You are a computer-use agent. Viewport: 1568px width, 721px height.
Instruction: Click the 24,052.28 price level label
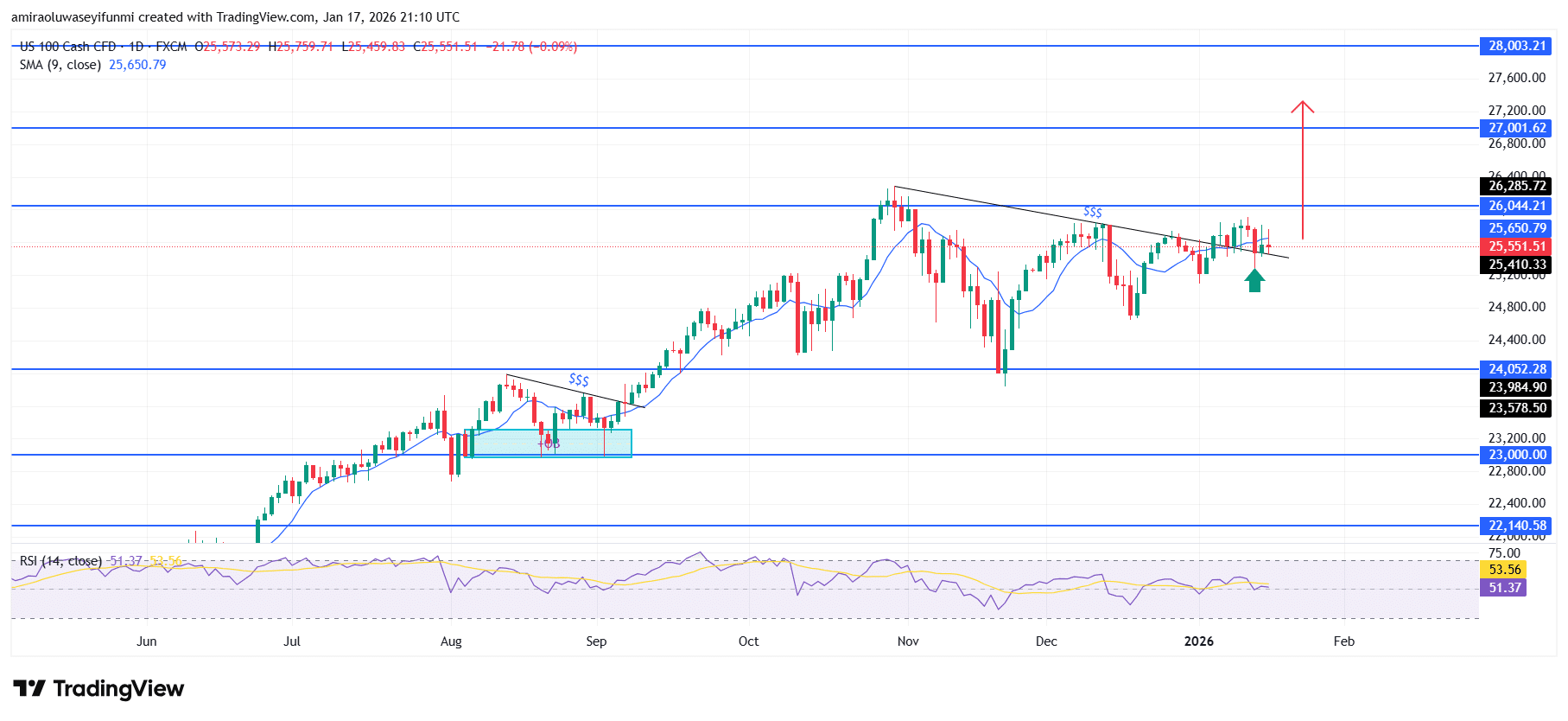pyautogui.click(x=1516, y=369)
